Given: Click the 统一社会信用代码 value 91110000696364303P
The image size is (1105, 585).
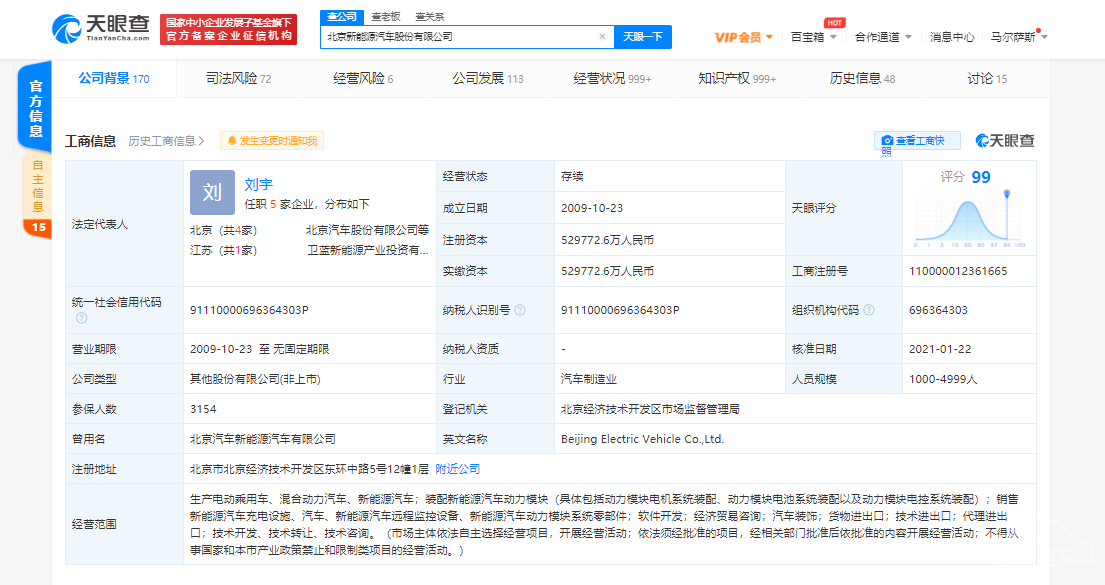Looking at the screenshot, I should [x=249, y=310].
